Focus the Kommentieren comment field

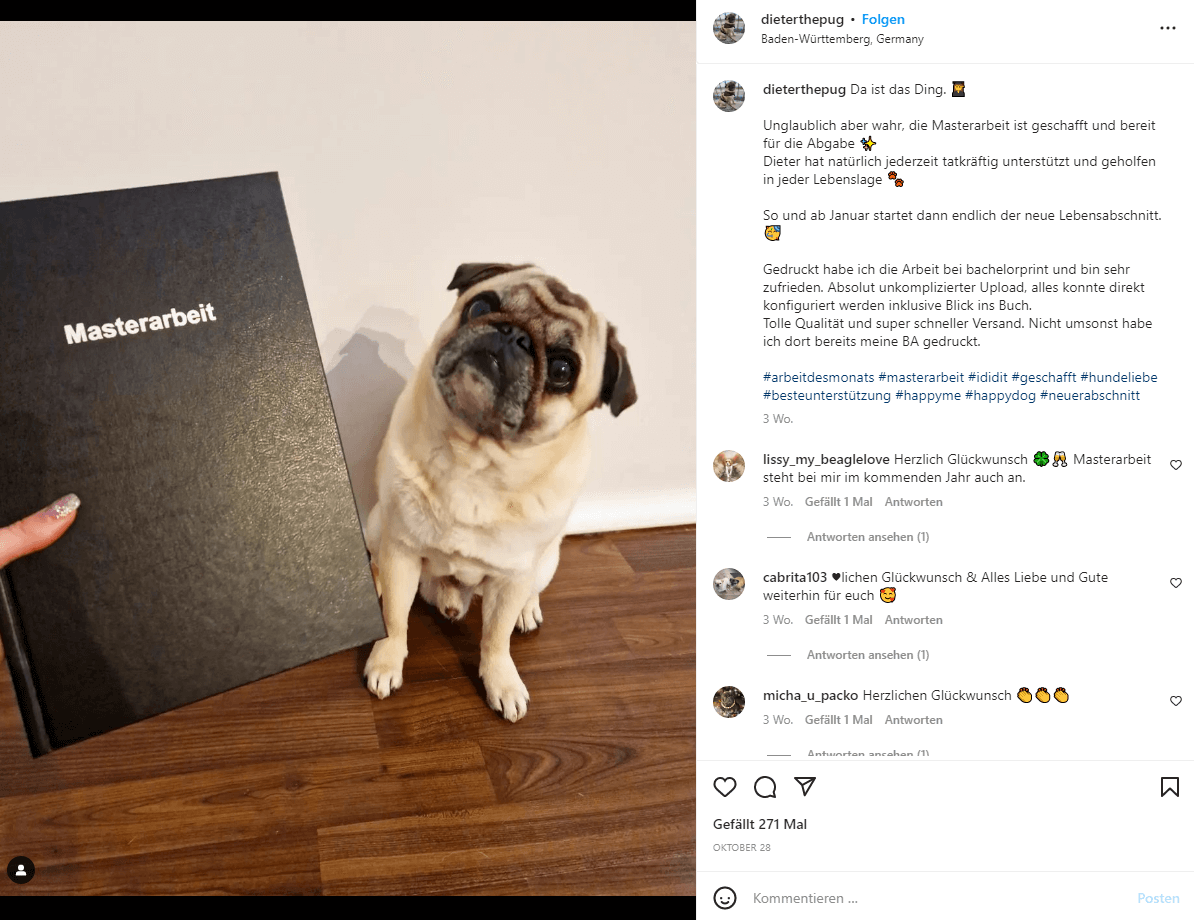pyautogui.click(x=937, y=899)
